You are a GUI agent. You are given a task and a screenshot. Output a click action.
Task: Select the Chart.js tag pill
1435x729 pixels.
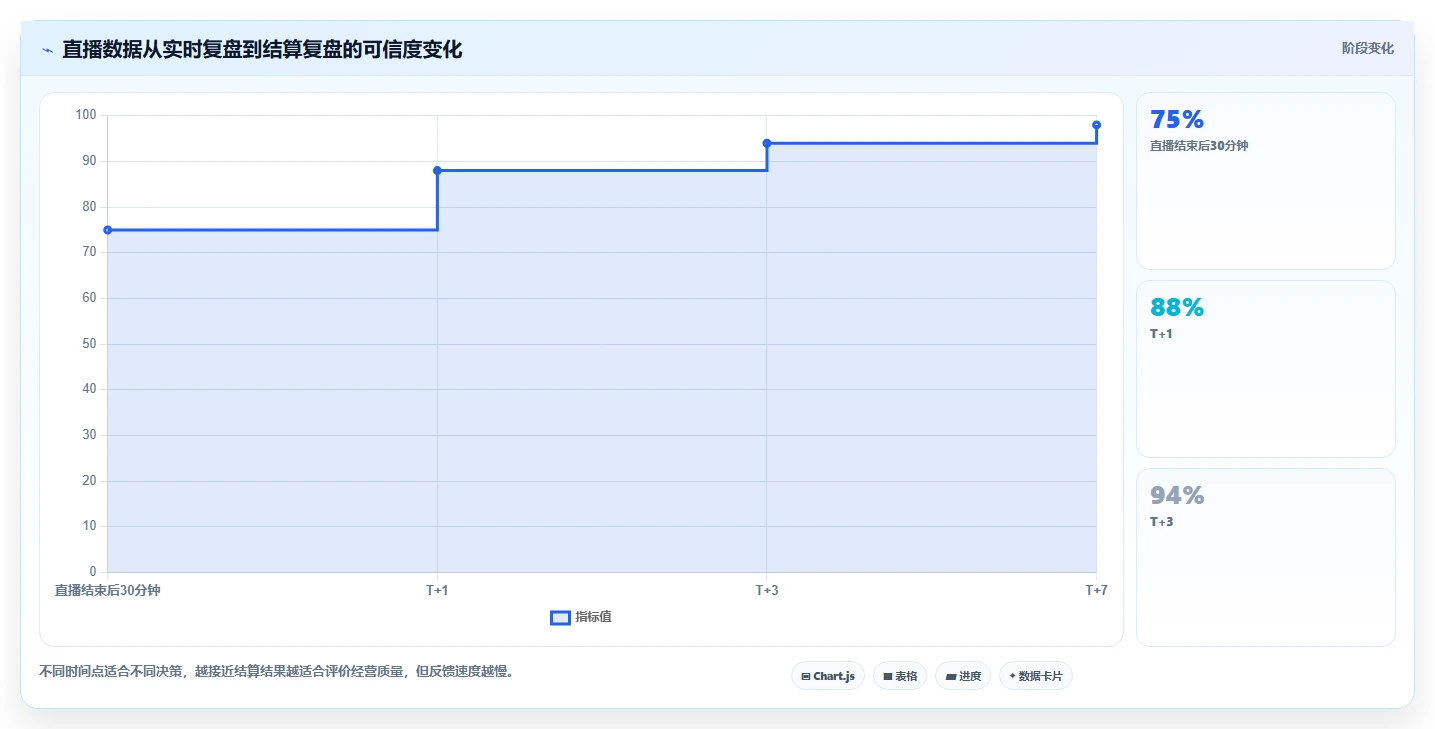click(828, 676)
